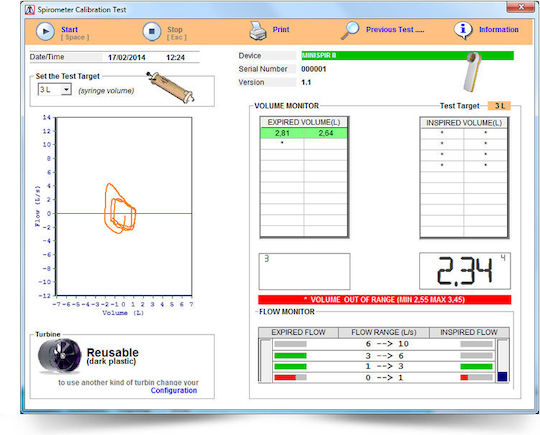
Task: Click EXPIRED VOLUME(L) table header
Action: point(304,123)
